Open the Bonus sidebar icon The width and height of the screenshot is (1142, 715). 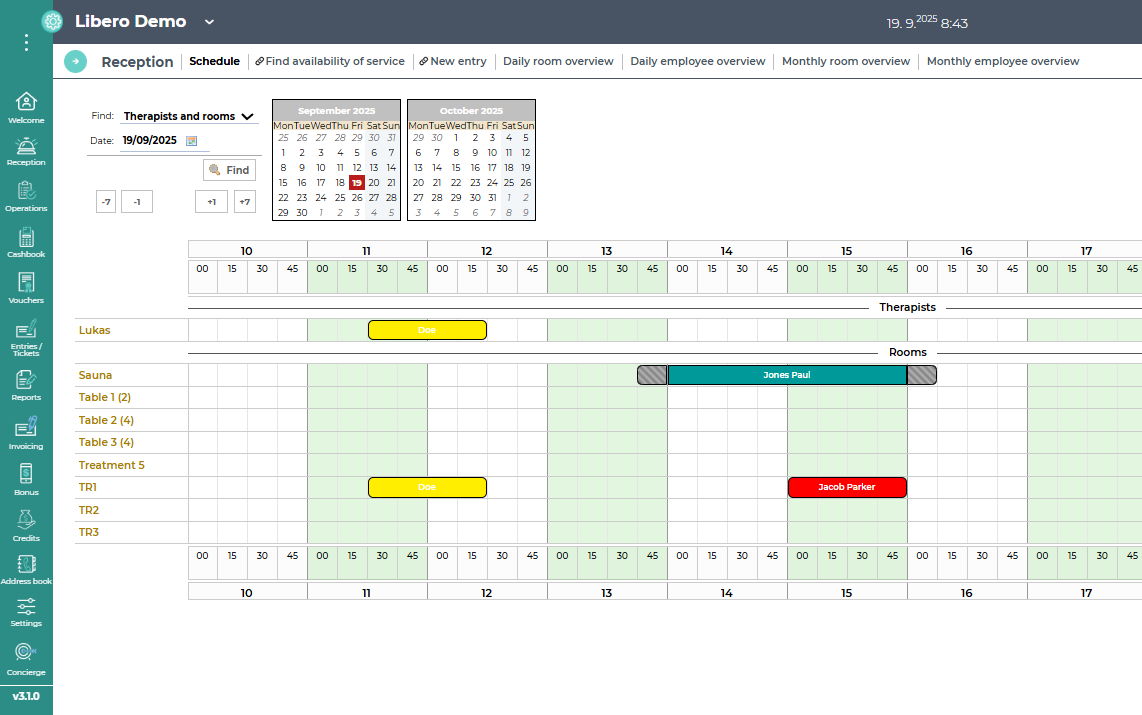(x=26, y=479)
